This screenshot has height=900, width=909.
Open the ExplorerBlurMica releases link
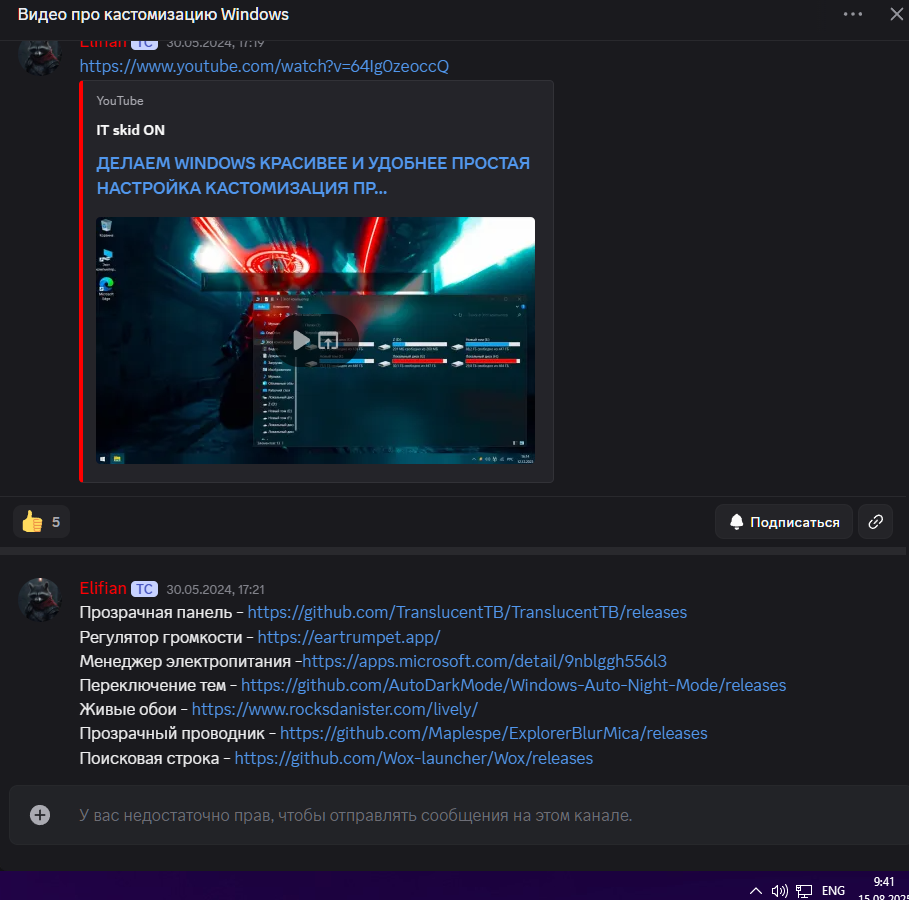494,734
